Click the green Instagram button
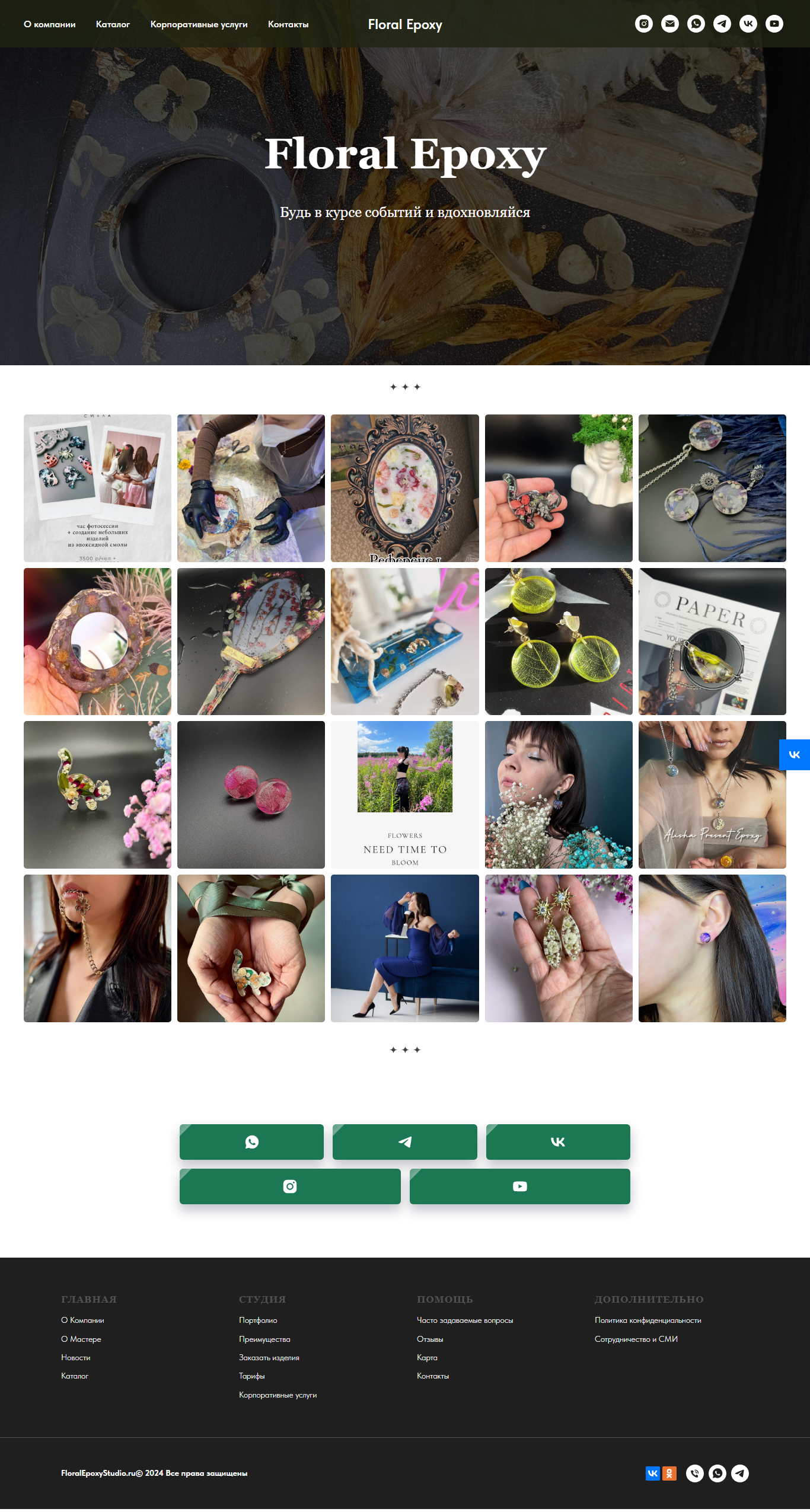 [290, 1186]
